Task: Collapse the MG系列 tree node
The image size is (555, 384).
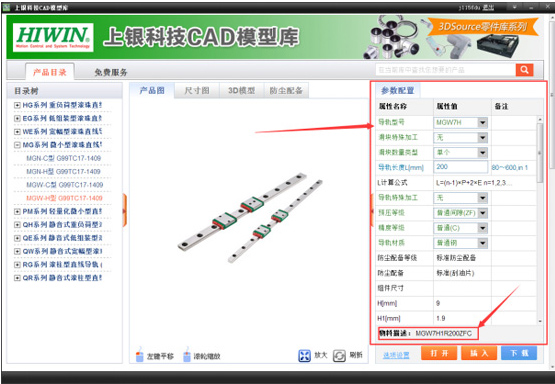Action: pos(17,145)
